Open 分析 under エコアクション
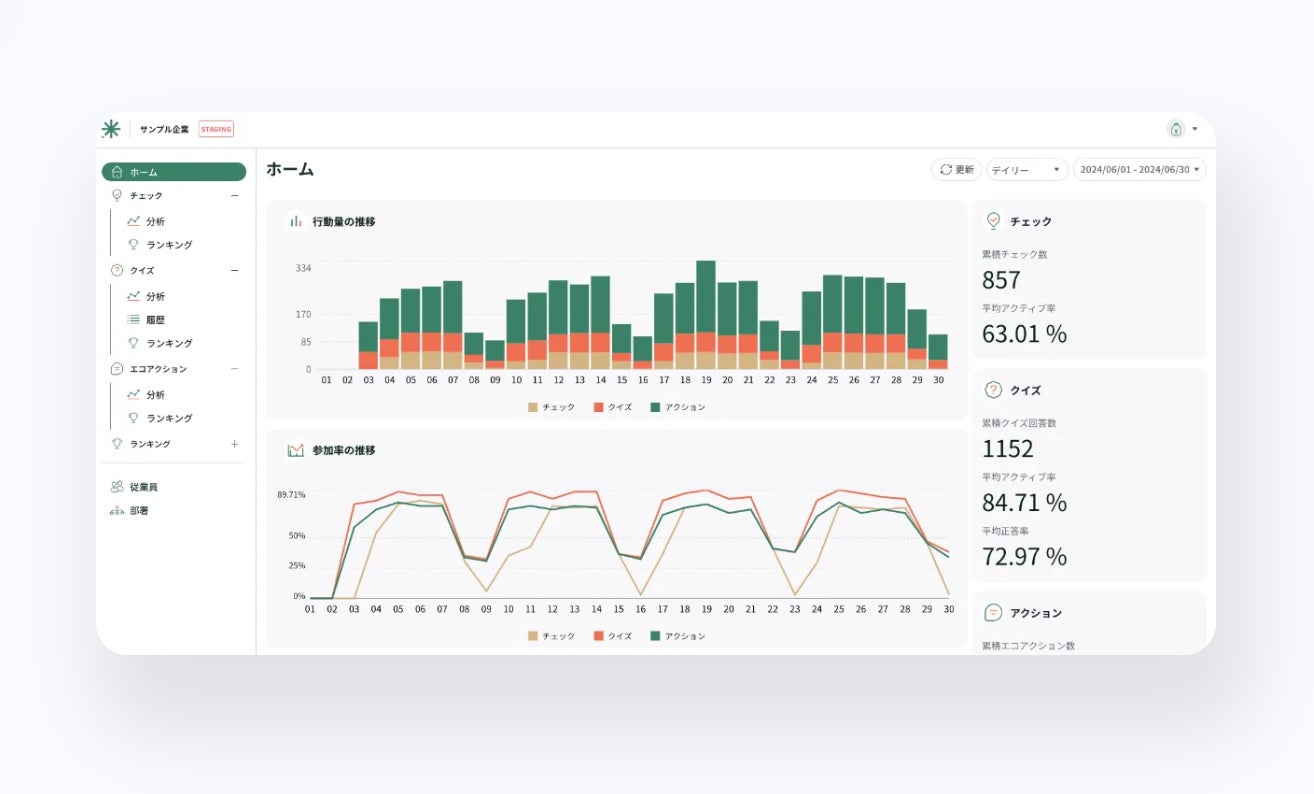Viewport: 1314px width, 794px height. tap(155, 395)
